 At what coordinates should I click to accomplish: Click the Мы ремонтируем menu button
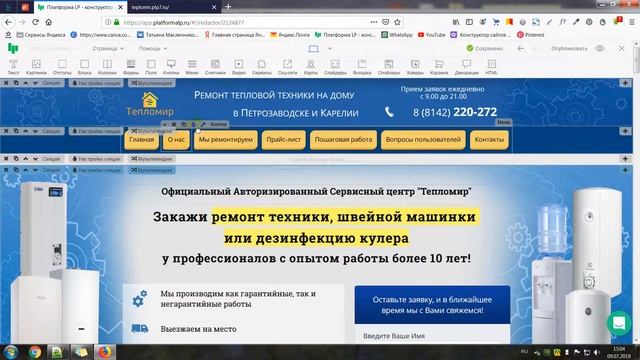pyautogui.click(x=226, y=140)
